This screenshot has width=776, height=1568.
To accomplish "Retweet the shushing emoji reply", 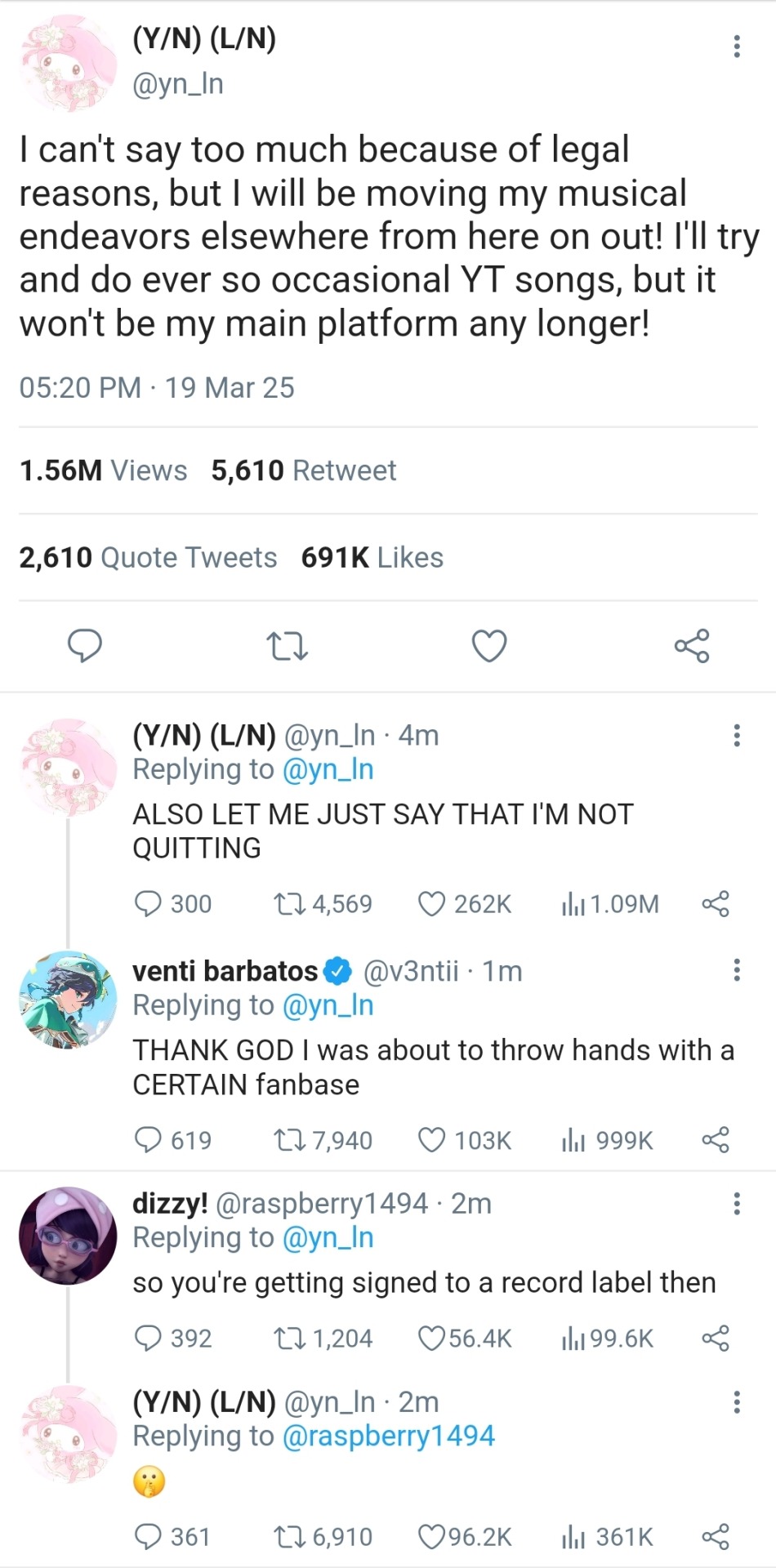I will [x=288, y=1537].
